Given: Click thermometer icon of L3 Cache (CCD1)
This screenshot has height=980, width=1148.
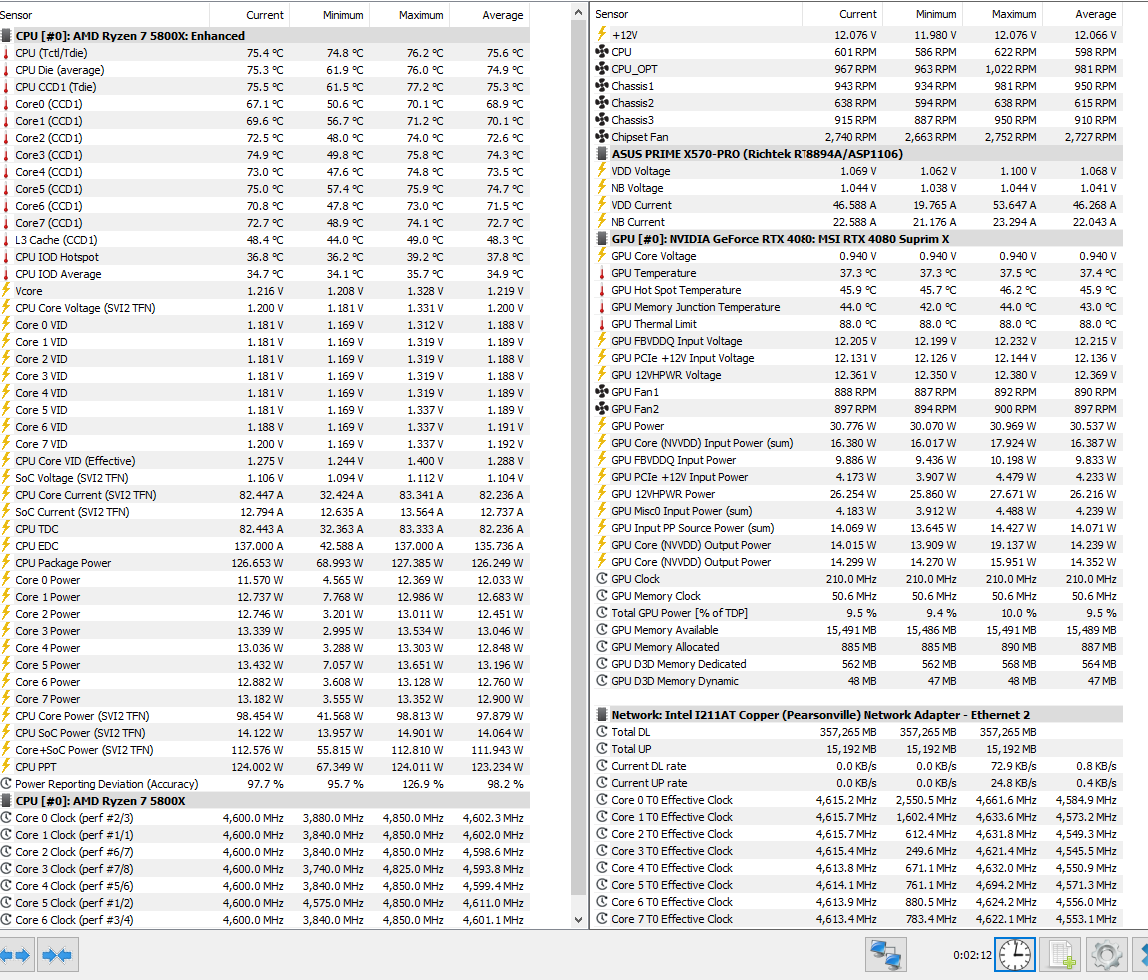Looking at the screenshot, I should (7, 240).
